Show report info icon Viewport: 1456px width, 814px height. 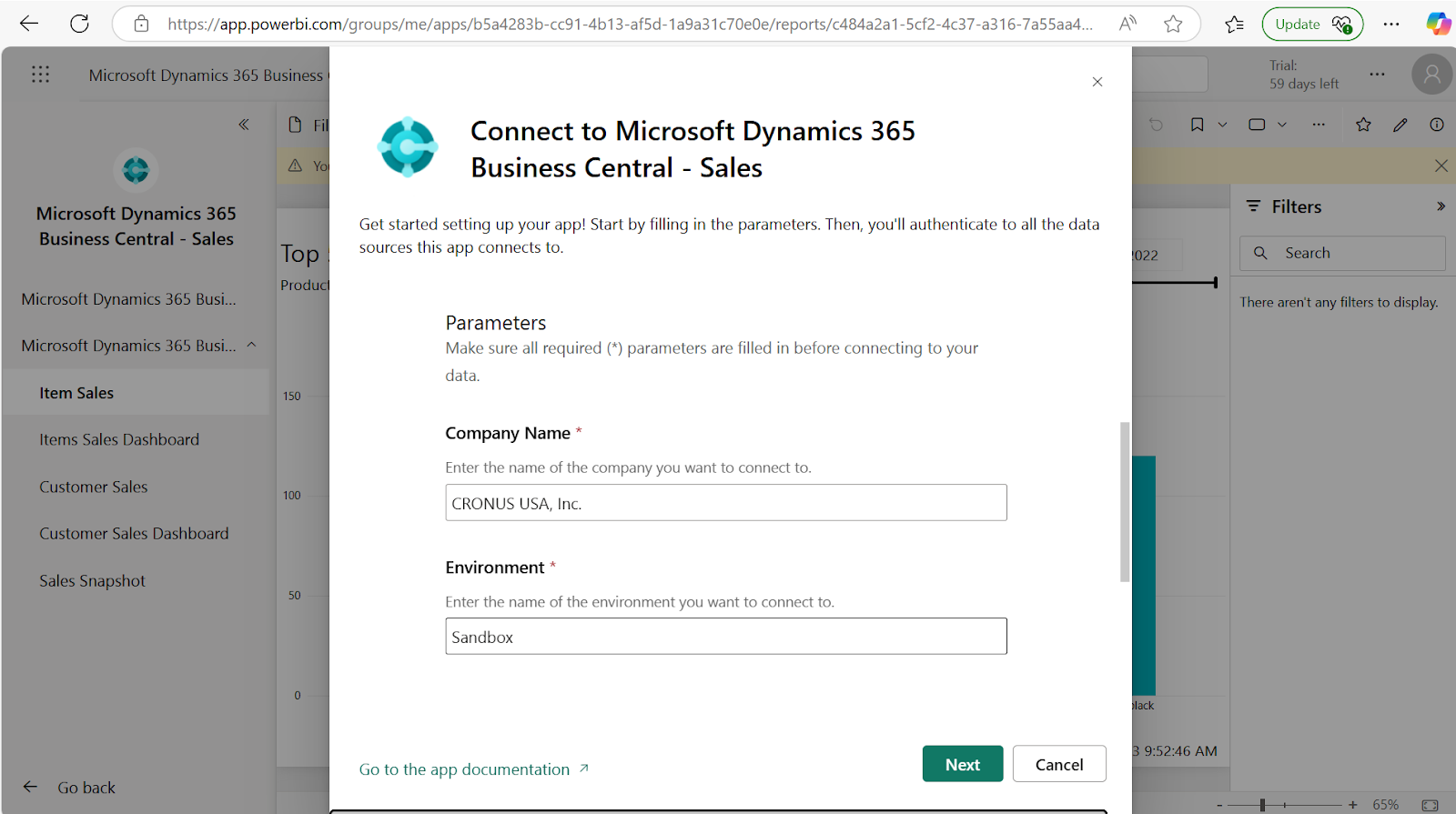click(x=1437, y=125)
